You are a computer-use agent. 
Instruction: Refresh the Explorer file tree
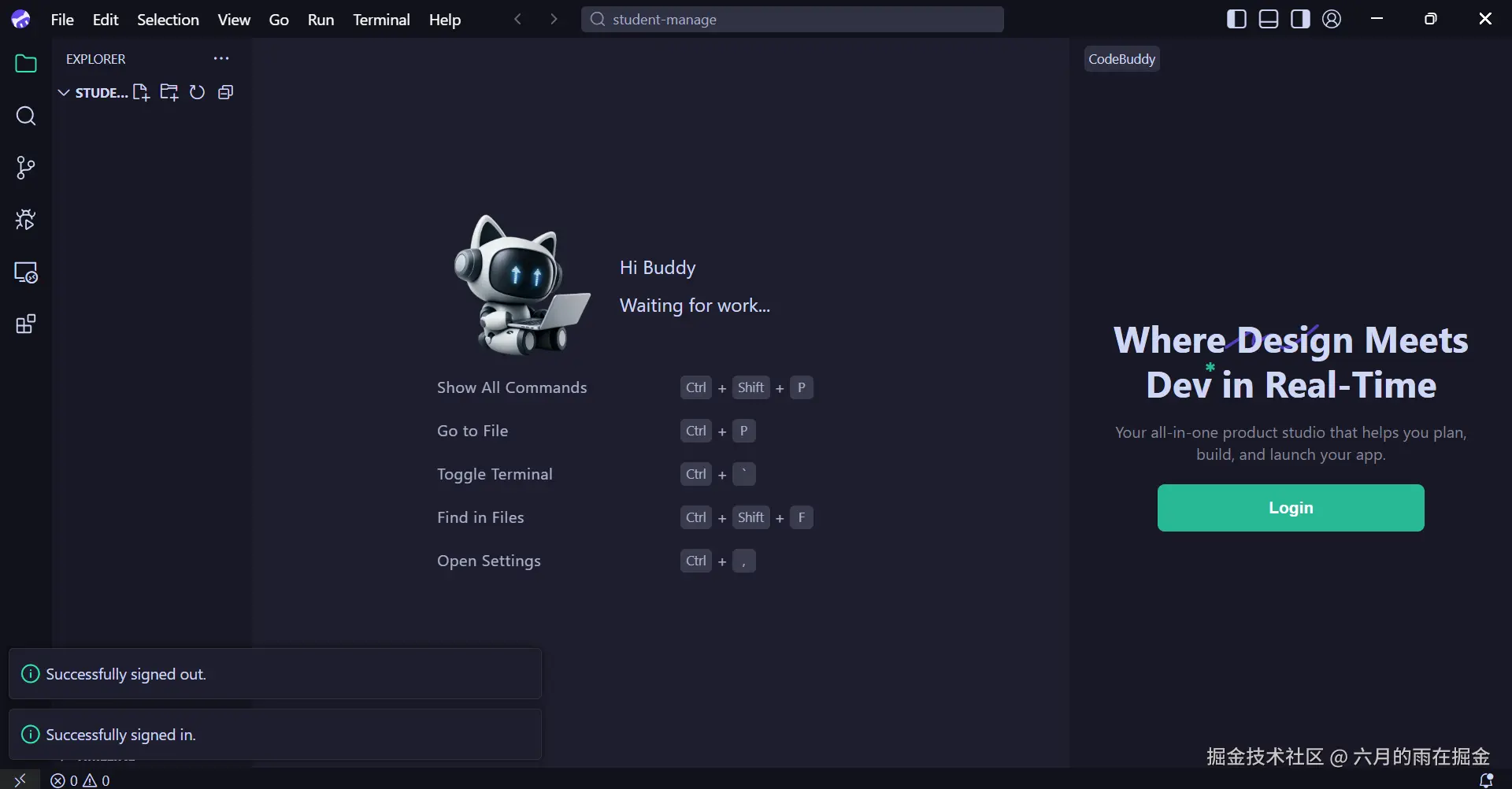198,92
